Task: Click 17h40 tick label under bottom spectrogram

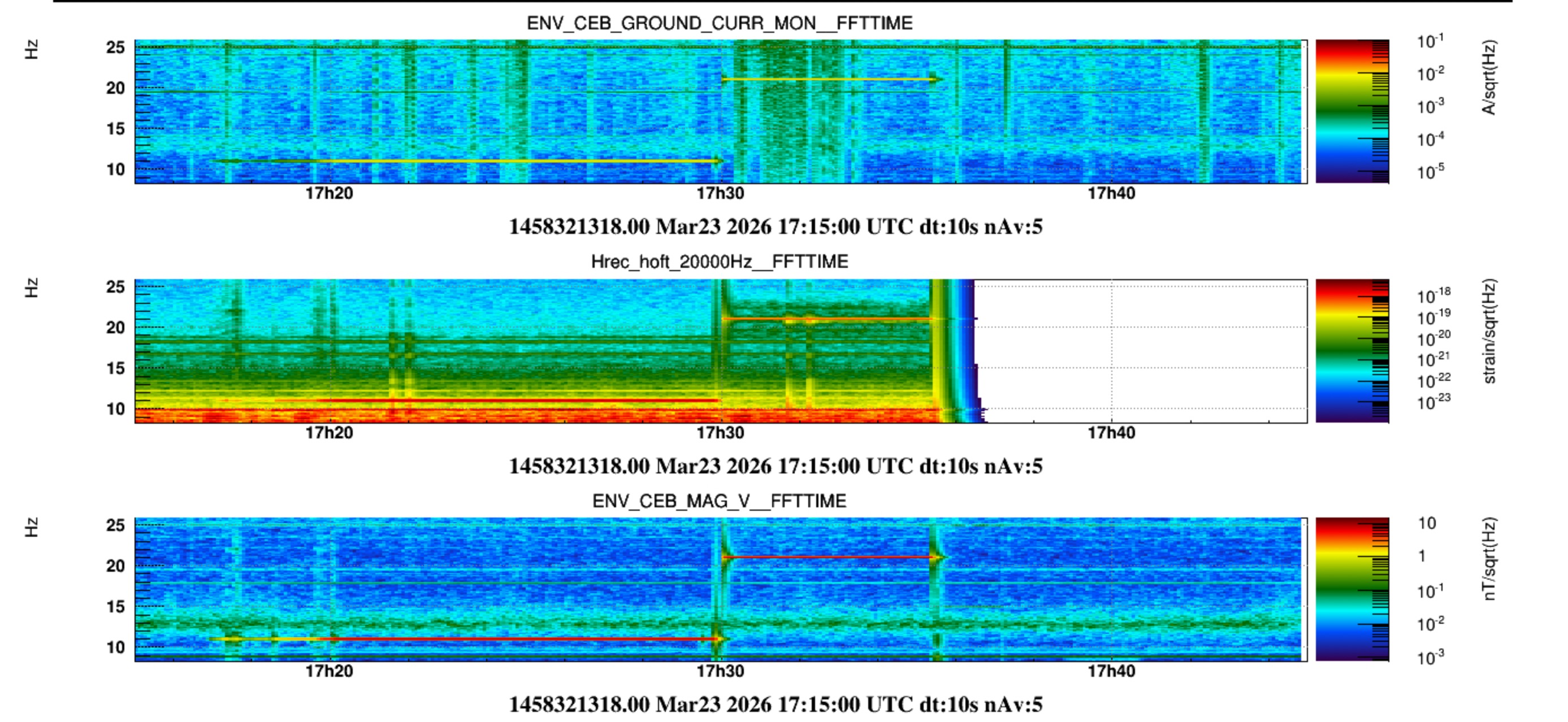Action: click(x=1111, y=671)
